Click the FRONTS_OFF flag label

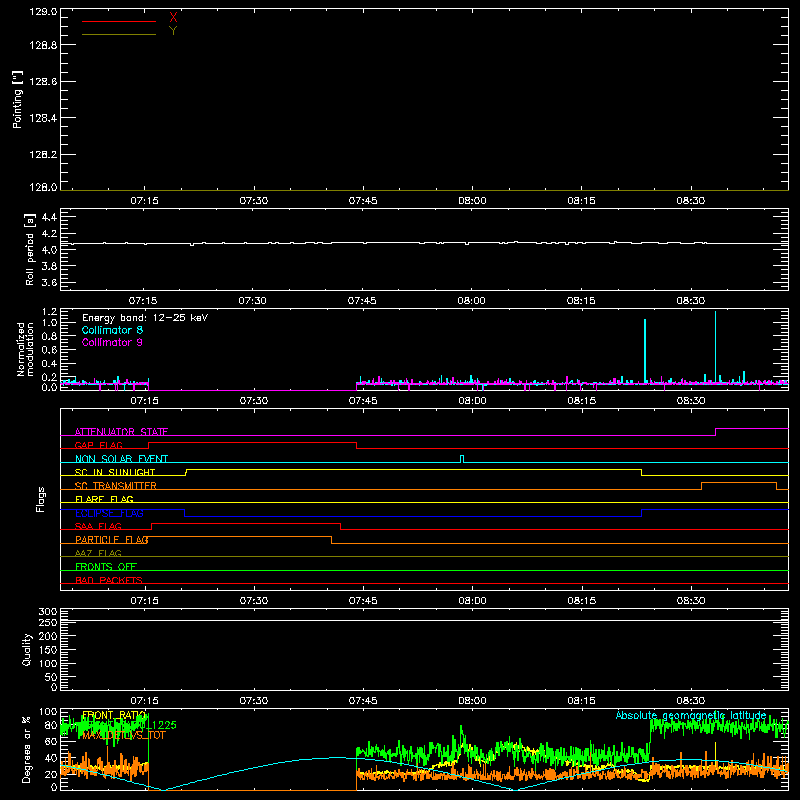click(x=106, y=566)
